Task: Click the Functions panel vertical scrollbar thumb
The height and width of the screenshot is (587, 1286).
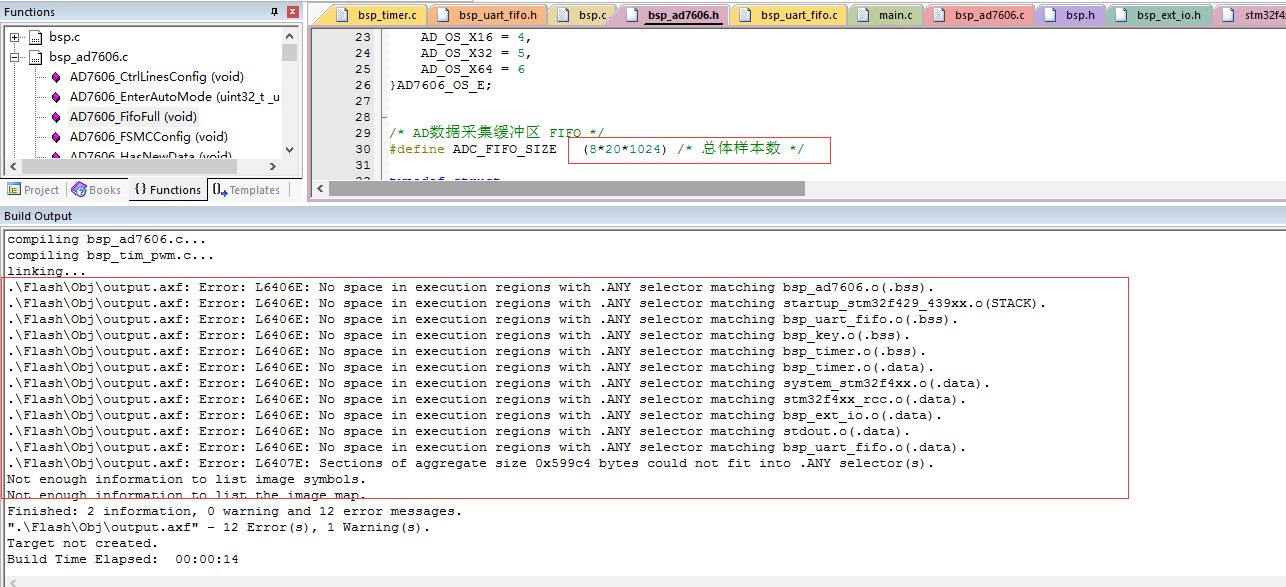Action: point(290,53)
